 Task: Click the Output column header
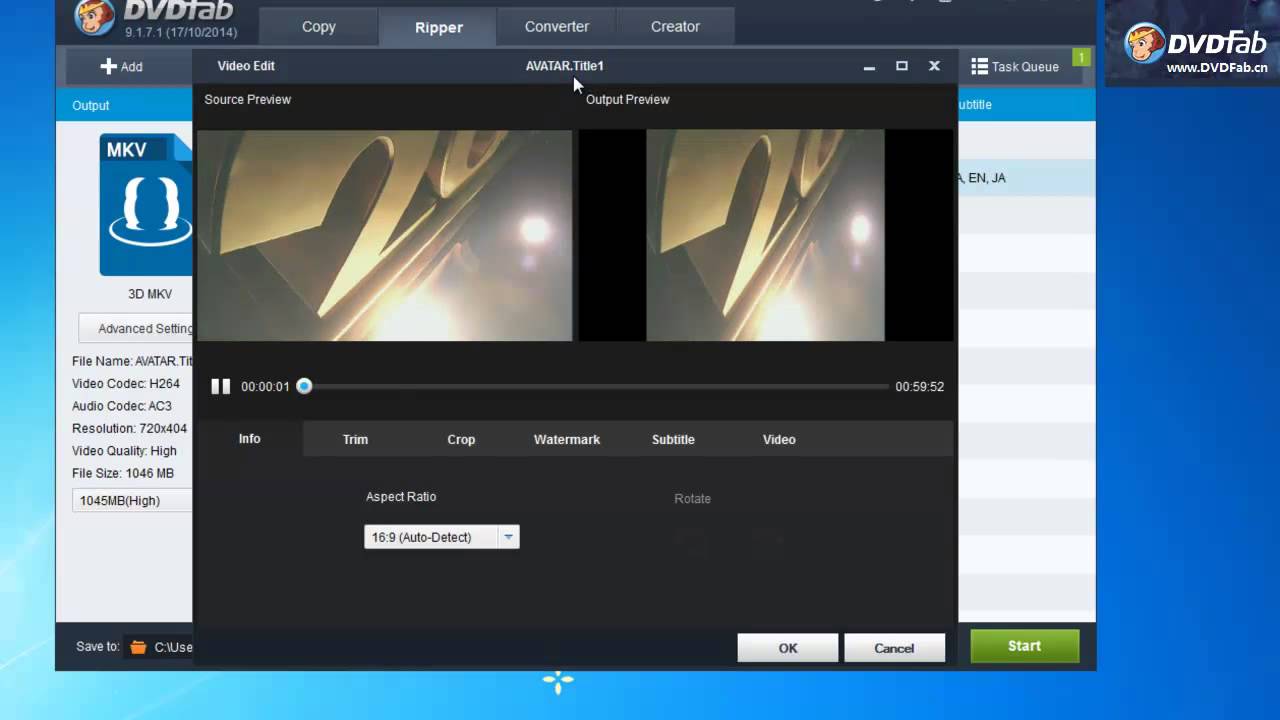tap(91, 105)
